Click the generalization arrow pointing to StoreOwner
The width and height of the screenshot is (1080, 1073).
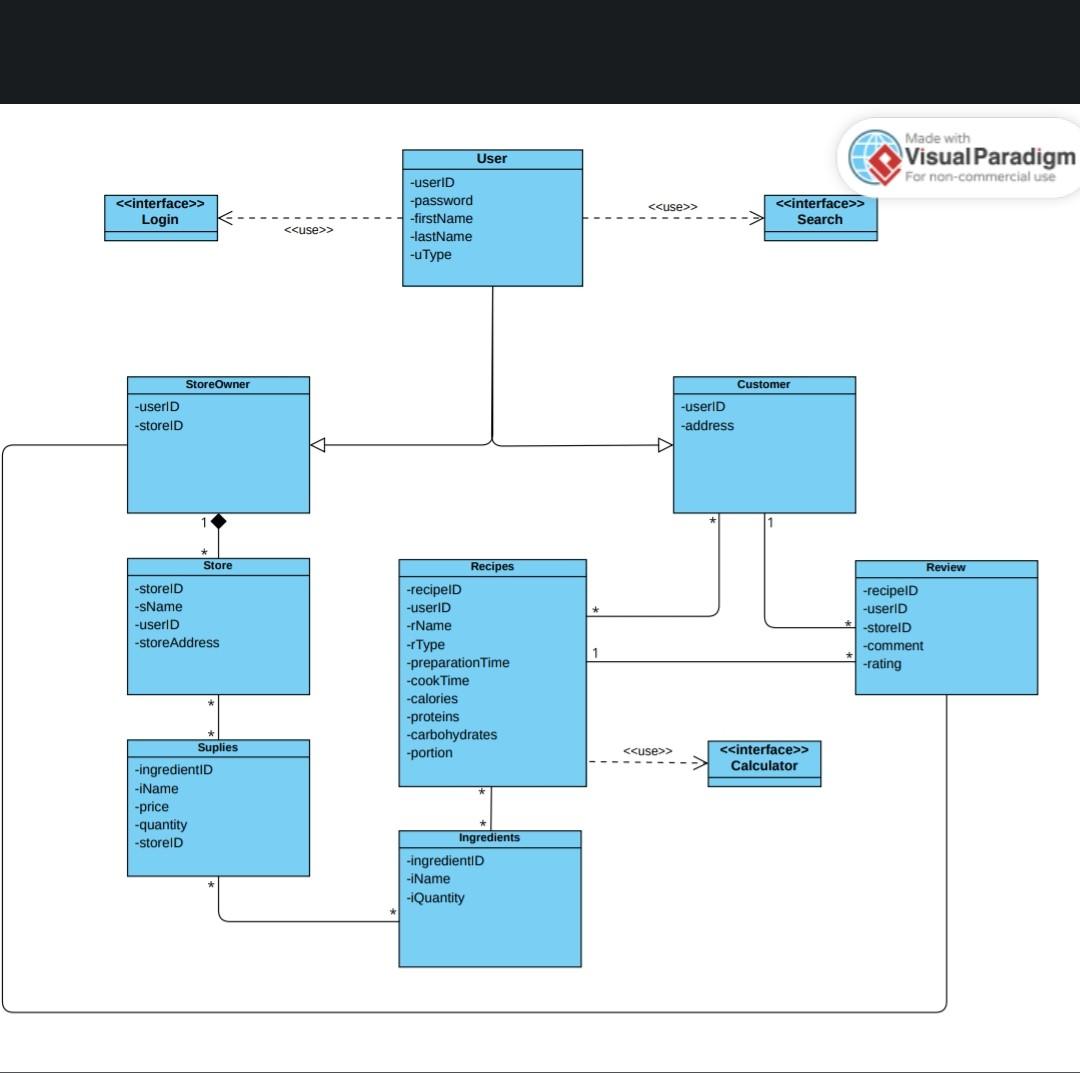(318, 444)
